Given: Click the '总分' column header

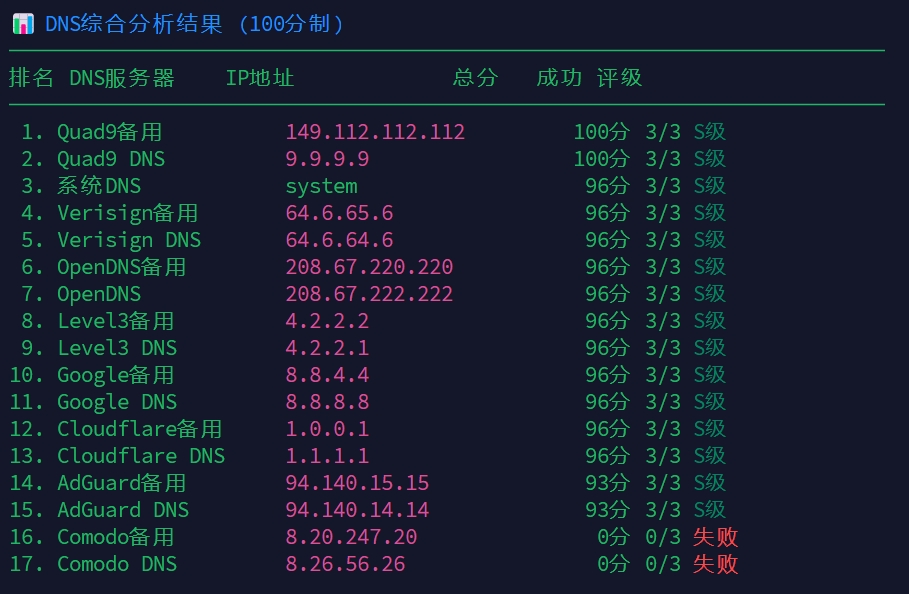Looking at the screenshot, I should coord(475,78).
